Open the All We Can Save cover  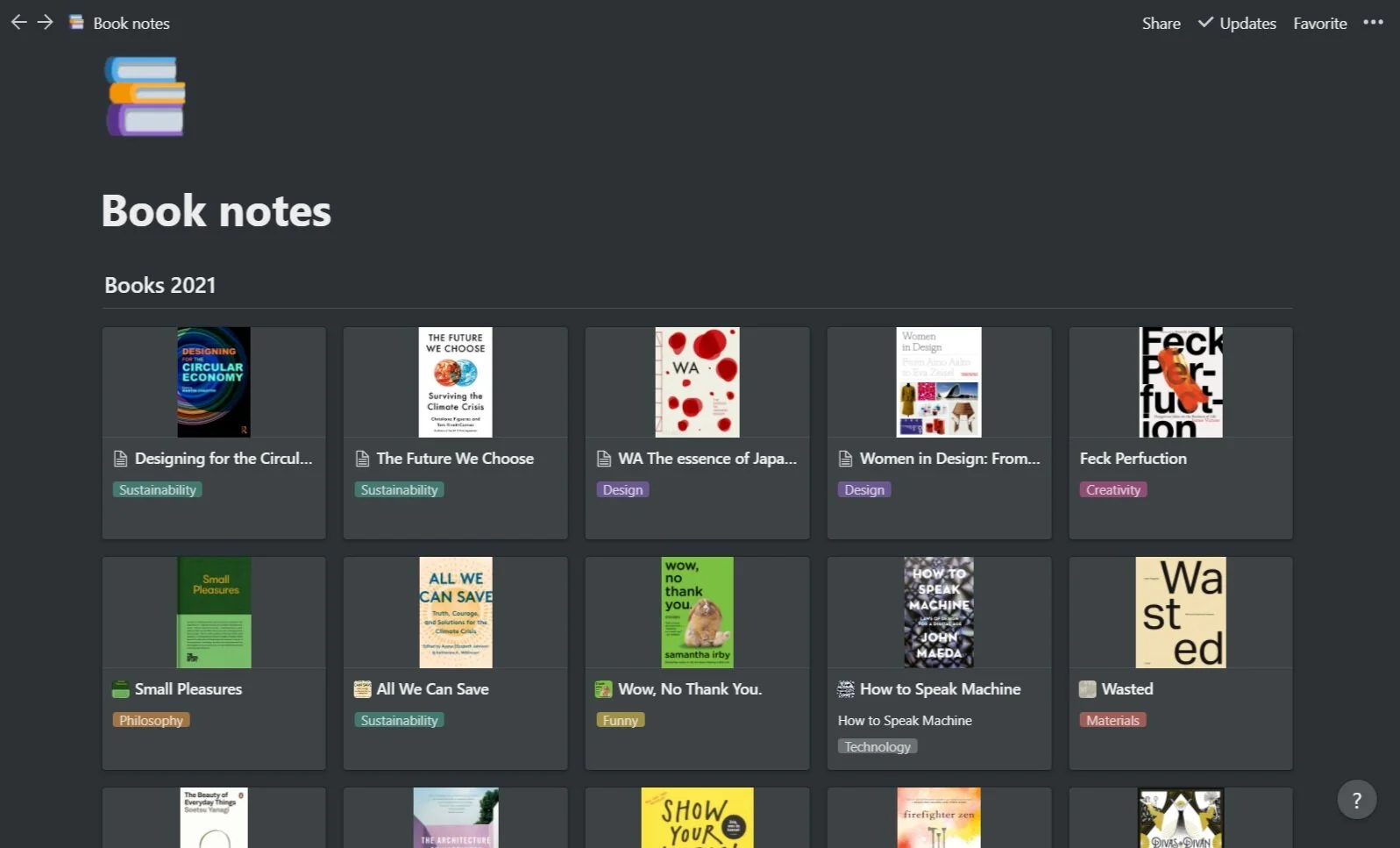pyautogui.click(x=455, y=612)
